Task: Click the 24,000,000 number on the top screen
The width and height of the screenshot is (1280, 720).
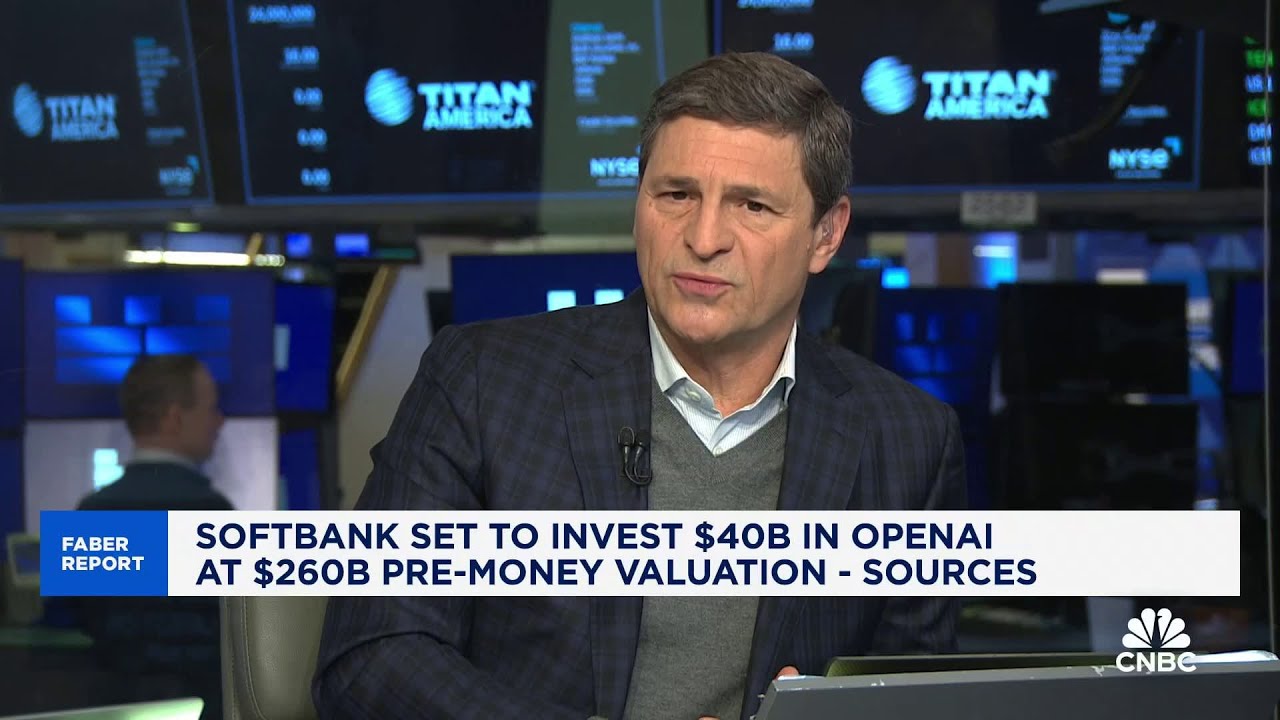Action: [x=281, y=14]
